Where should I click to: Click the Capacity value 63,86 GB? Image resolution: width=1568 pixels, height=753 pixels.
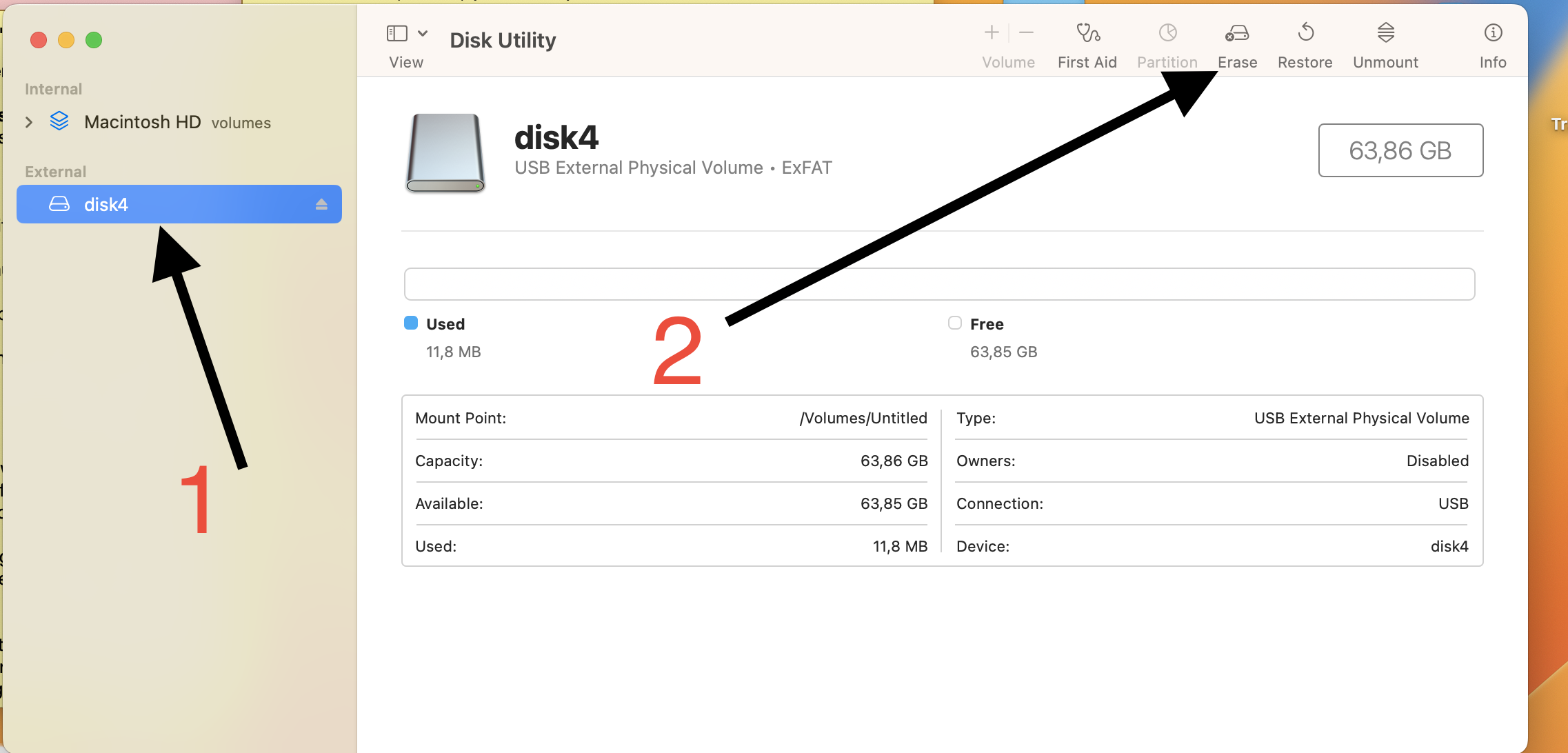pos(894,461)
